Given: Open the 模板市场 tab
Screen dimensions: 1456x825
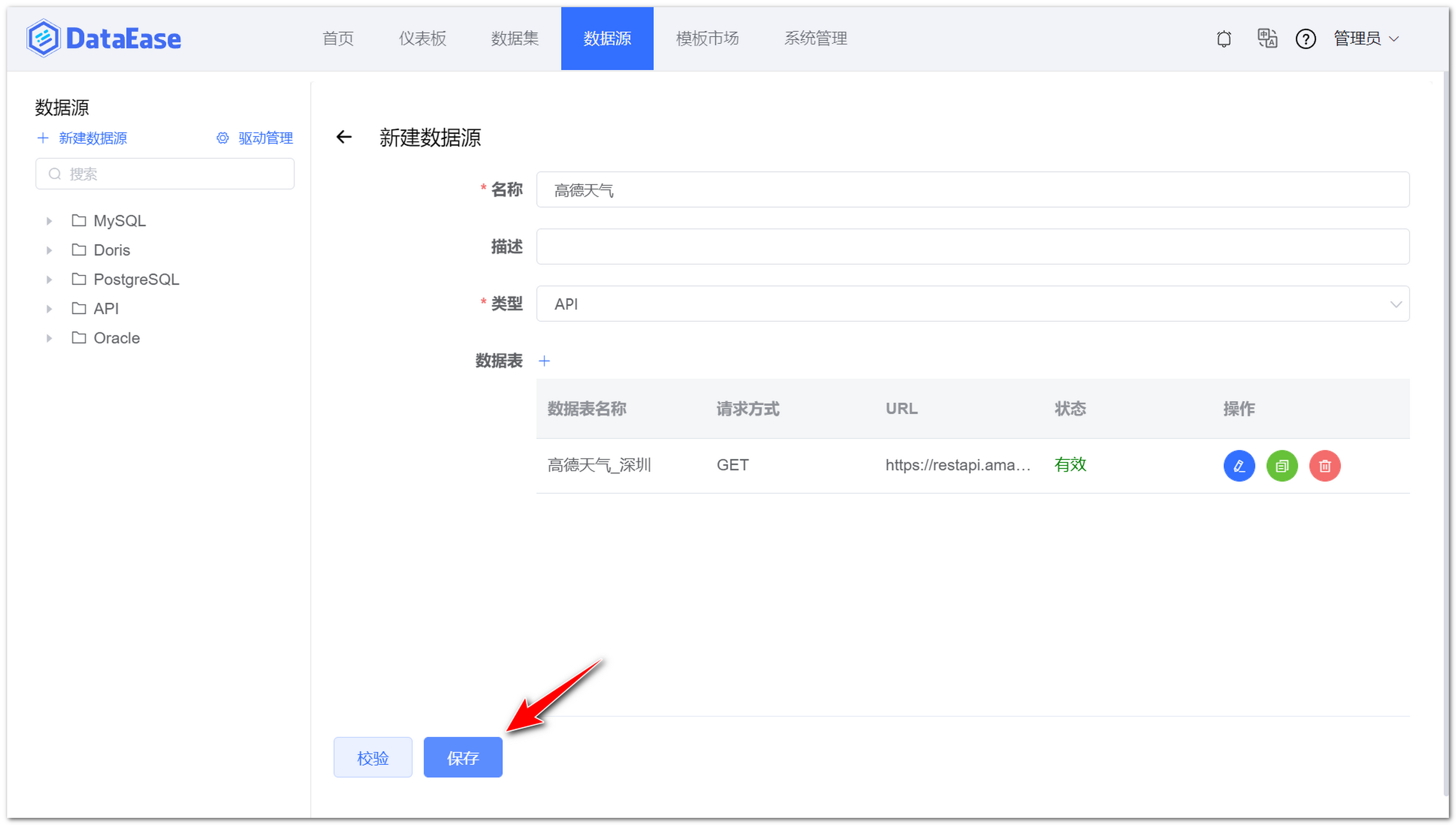Looking at the screenshot, I should click(x=706, y=39).
